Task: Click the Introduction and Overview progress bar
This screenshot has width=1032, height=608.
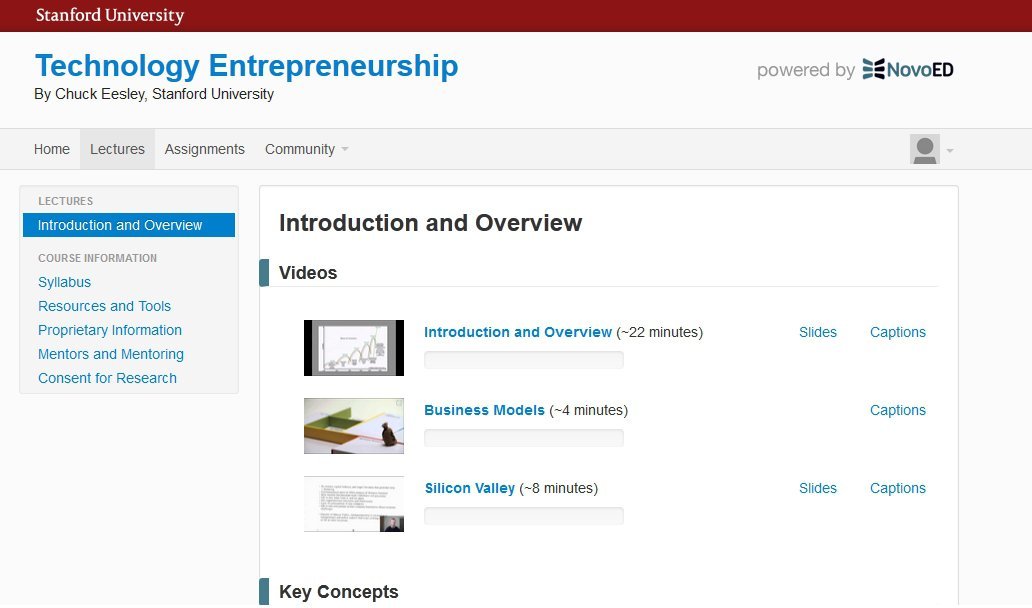Action: [x=524, y=359]
